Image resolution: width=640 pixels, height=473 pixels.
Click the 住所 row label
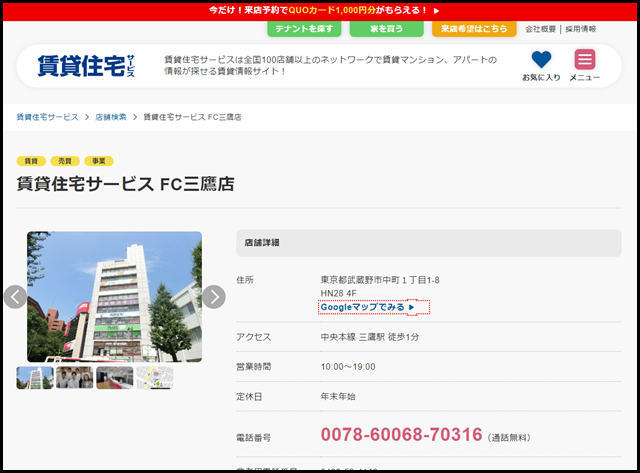click(245, 280)
